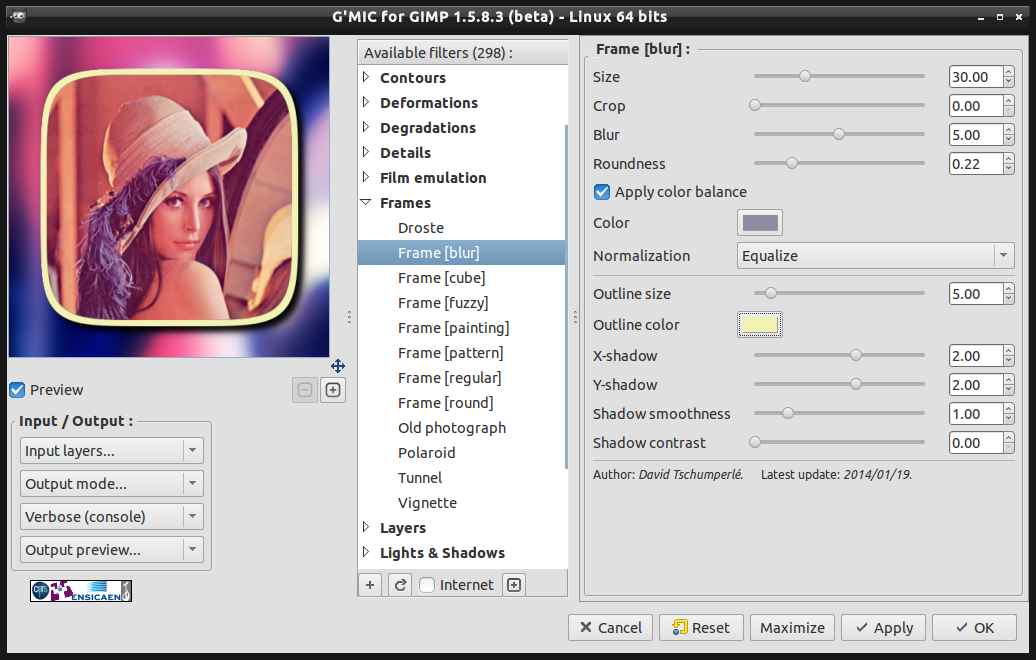Click the Blur slider handle
Screen dimensions: 1036x660
coord(839,134)
